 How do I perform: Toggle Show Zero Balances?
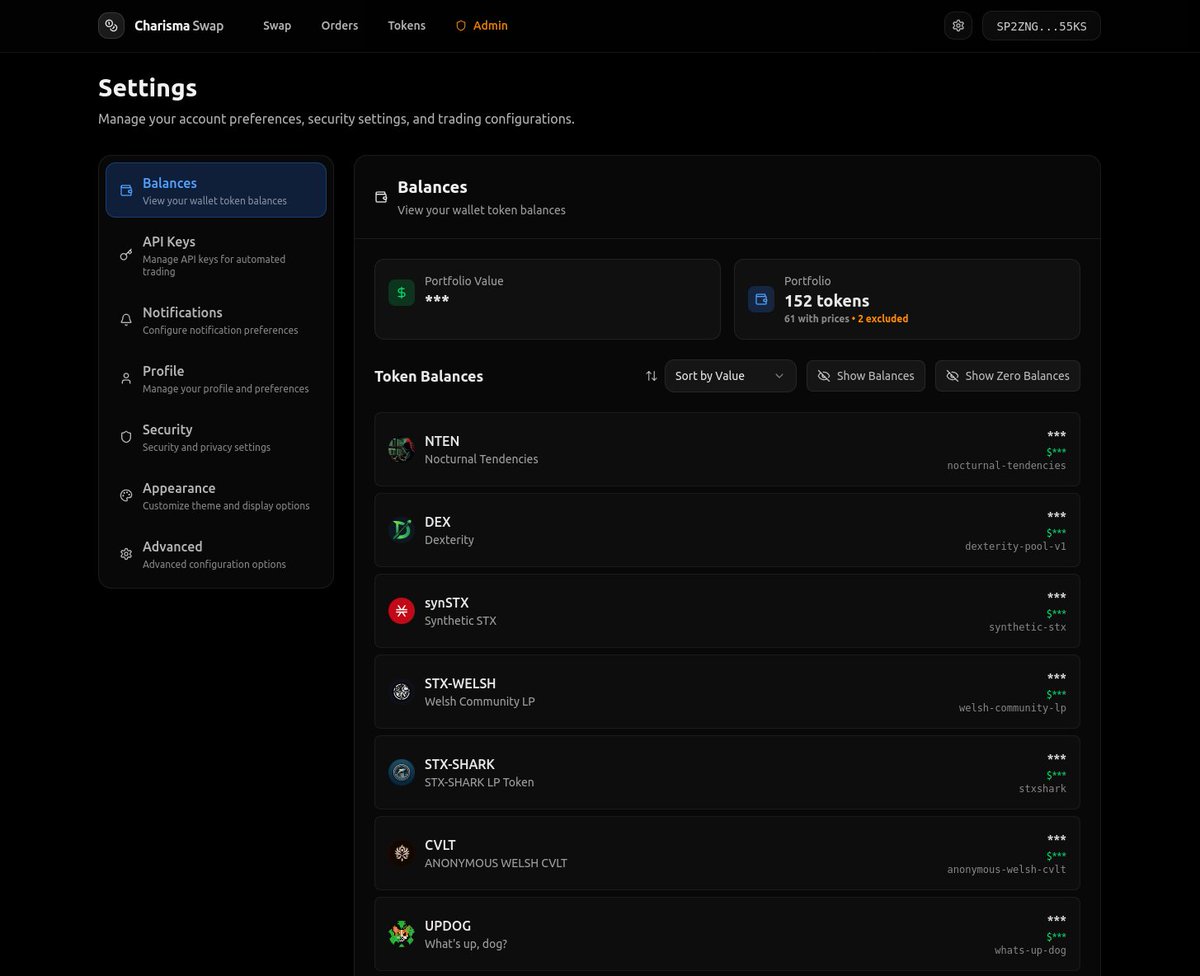(1007, 376)
